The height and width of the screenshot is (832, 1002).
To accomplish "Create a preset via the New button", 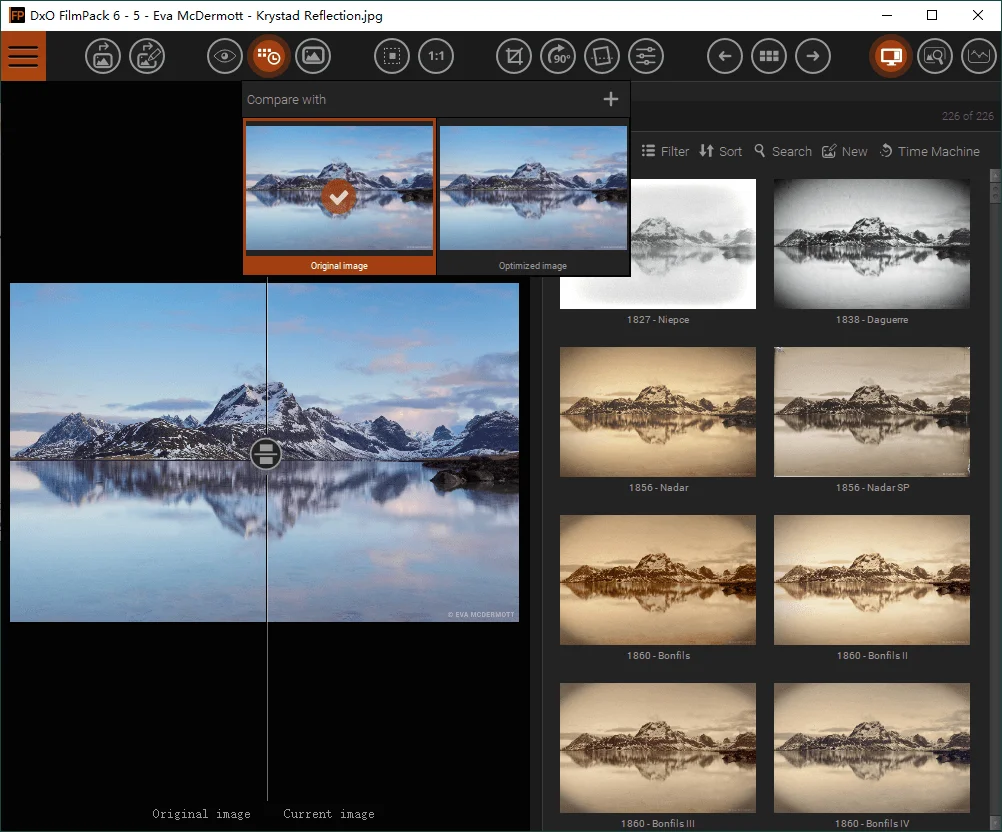I will pos(845,151).
